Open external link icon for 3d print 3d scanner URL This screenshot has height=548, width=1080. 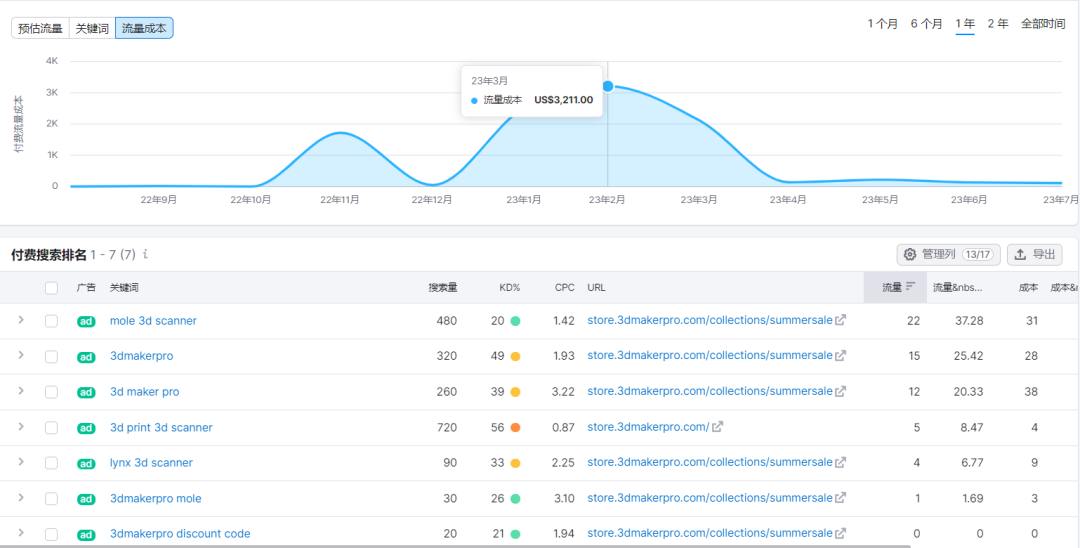click(x=717, y=427)
